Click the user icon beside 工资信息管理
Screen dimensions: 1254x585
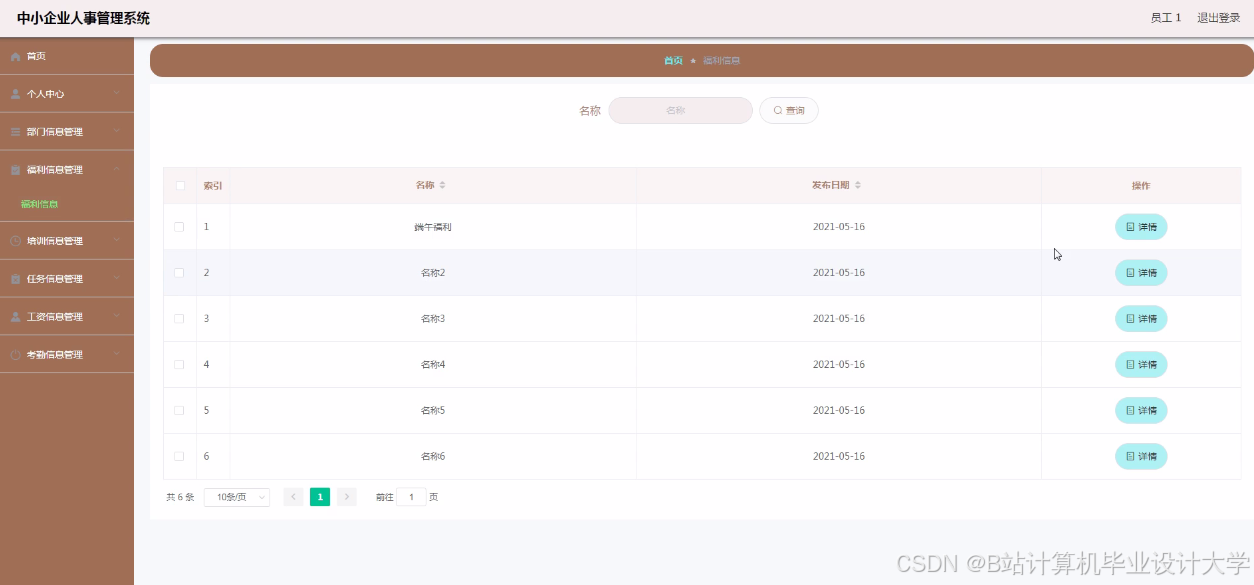(15, 317)
